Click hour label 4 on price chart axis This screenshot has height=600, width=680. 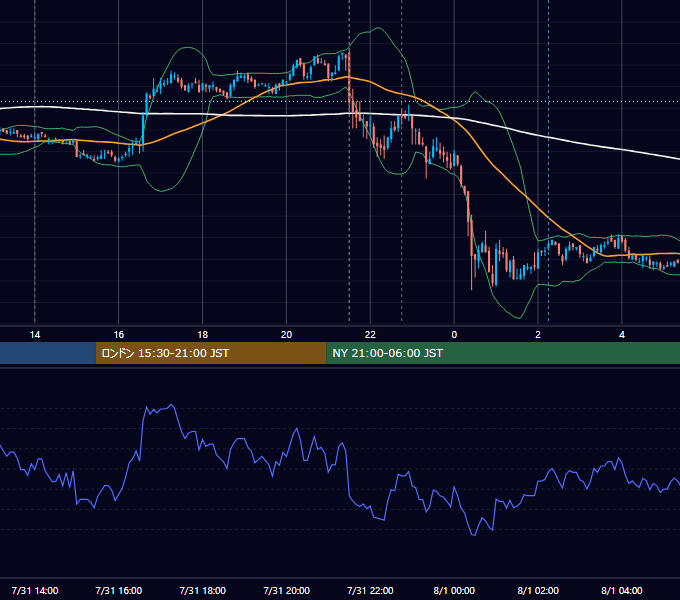point(622,335)
